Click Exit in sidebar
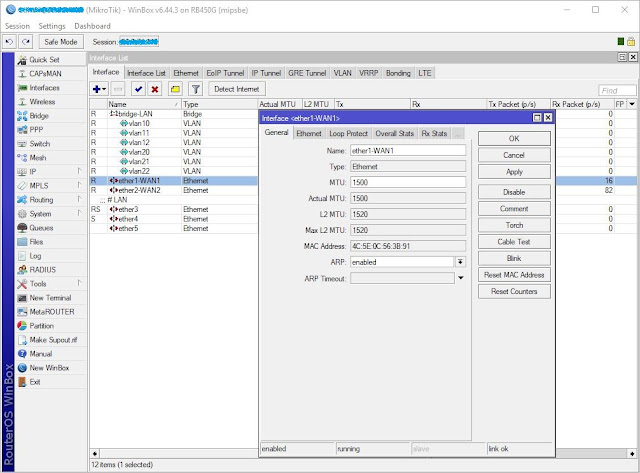The height and width of the screenshot is (473, 640). tap(35, 382)
